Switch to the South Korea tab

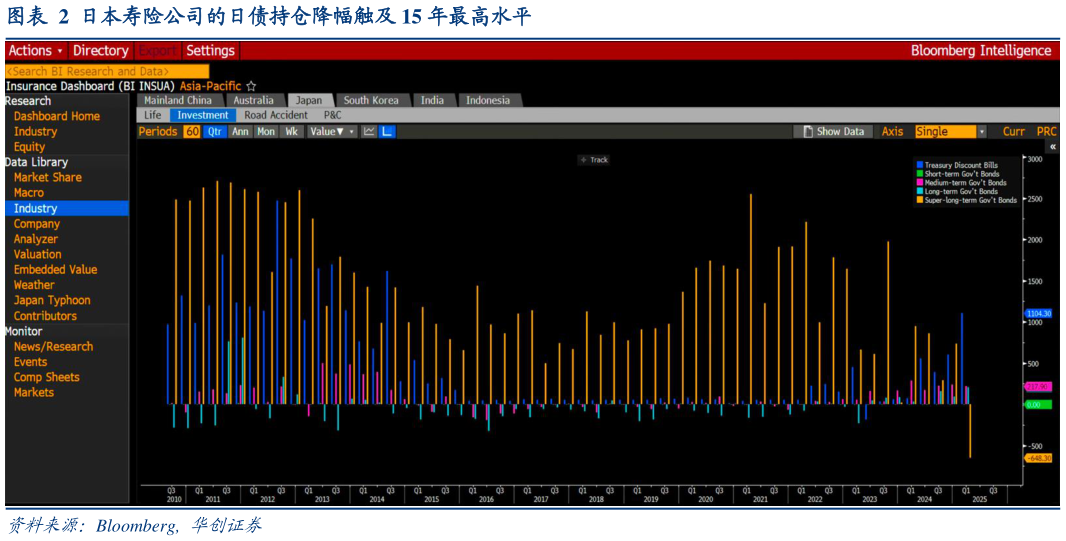pos(371,100)
